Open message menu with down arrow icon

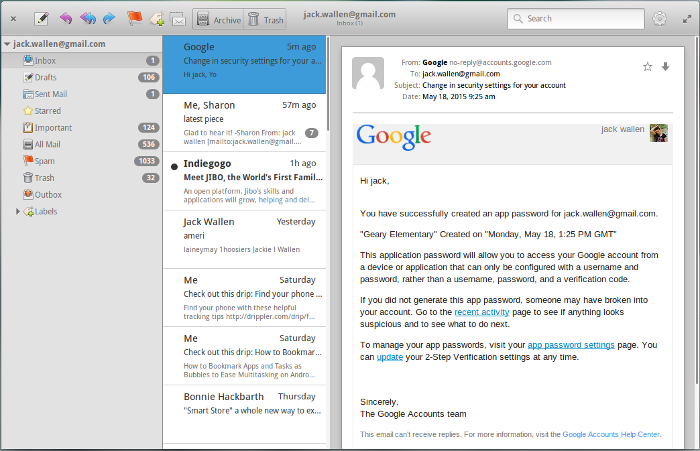click(665, 67)
